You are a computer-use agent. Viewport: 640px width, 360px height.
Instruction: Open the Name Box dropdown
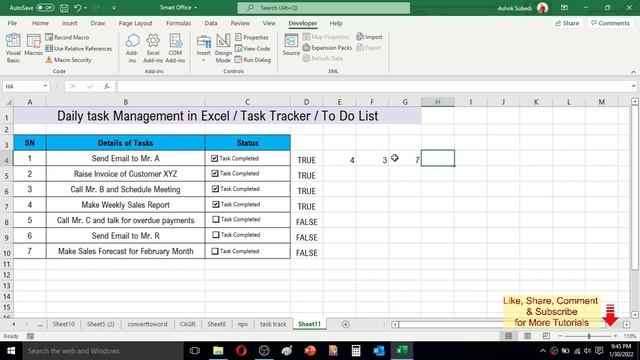(45, 86)
